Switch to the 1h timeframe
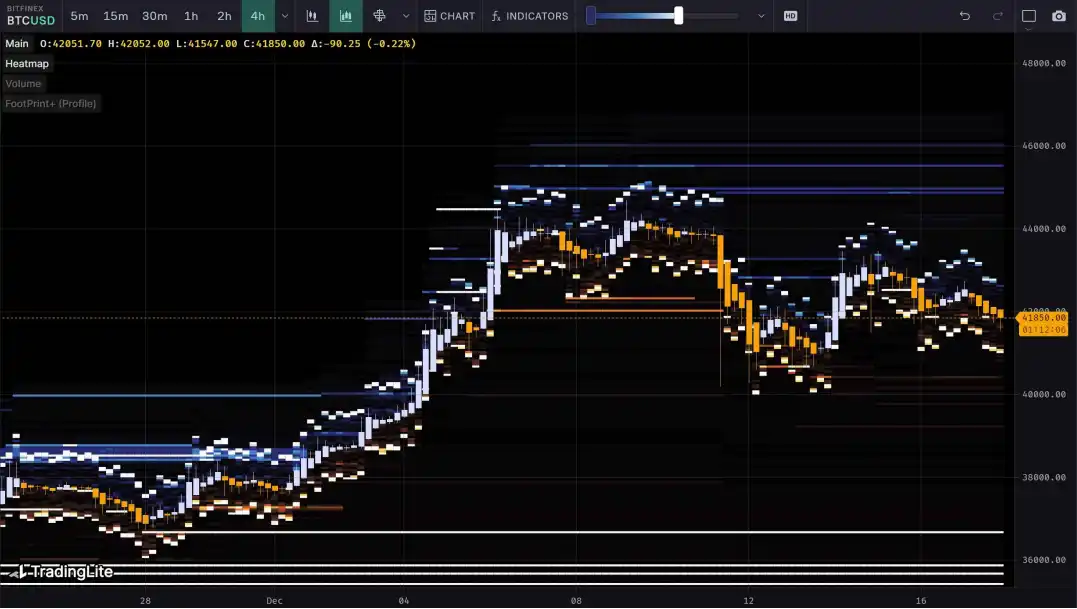Viewport: 1077px width, 609px height. (191, 16)
